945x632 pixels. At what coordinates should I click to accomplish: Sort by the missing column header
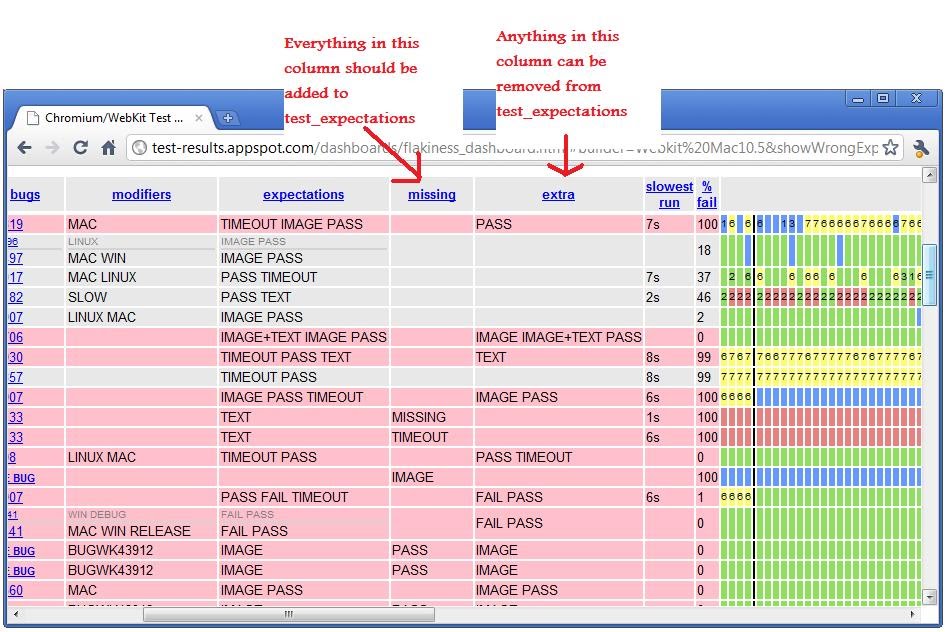[x=431, y=195]
